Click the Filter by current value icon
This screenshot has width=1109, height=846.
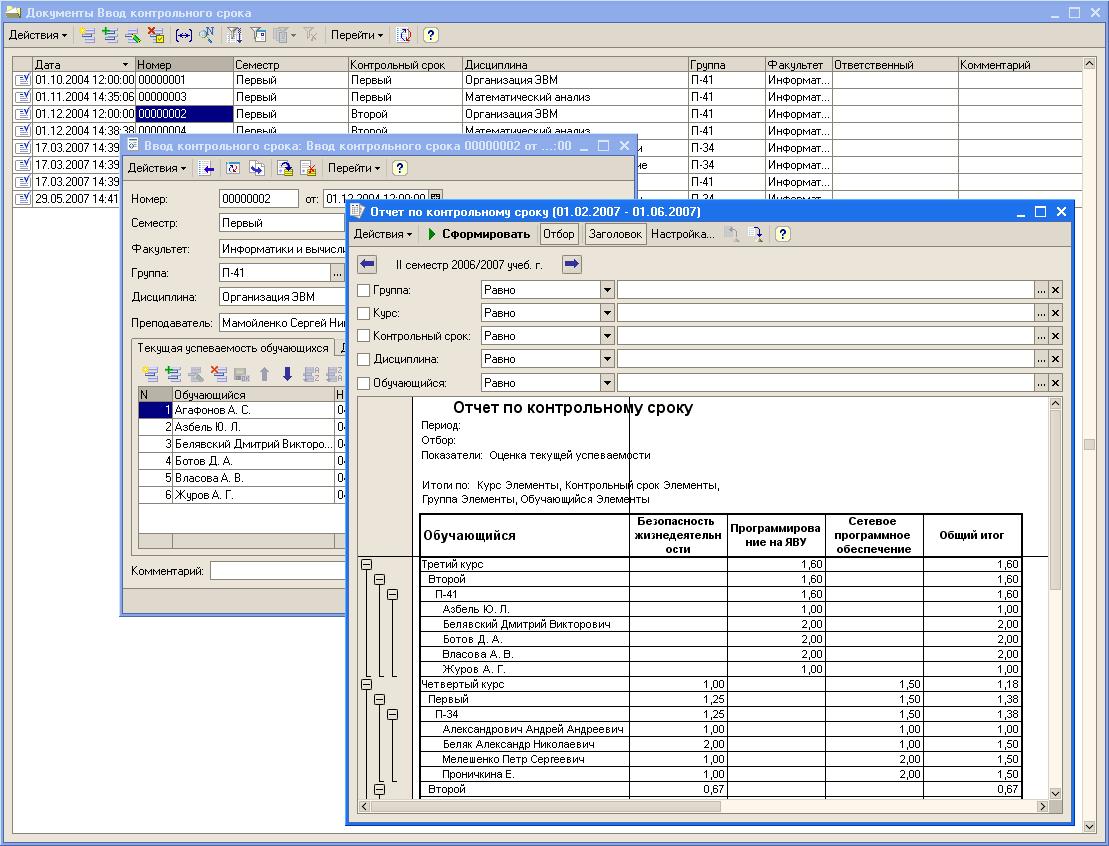point(258,35)
